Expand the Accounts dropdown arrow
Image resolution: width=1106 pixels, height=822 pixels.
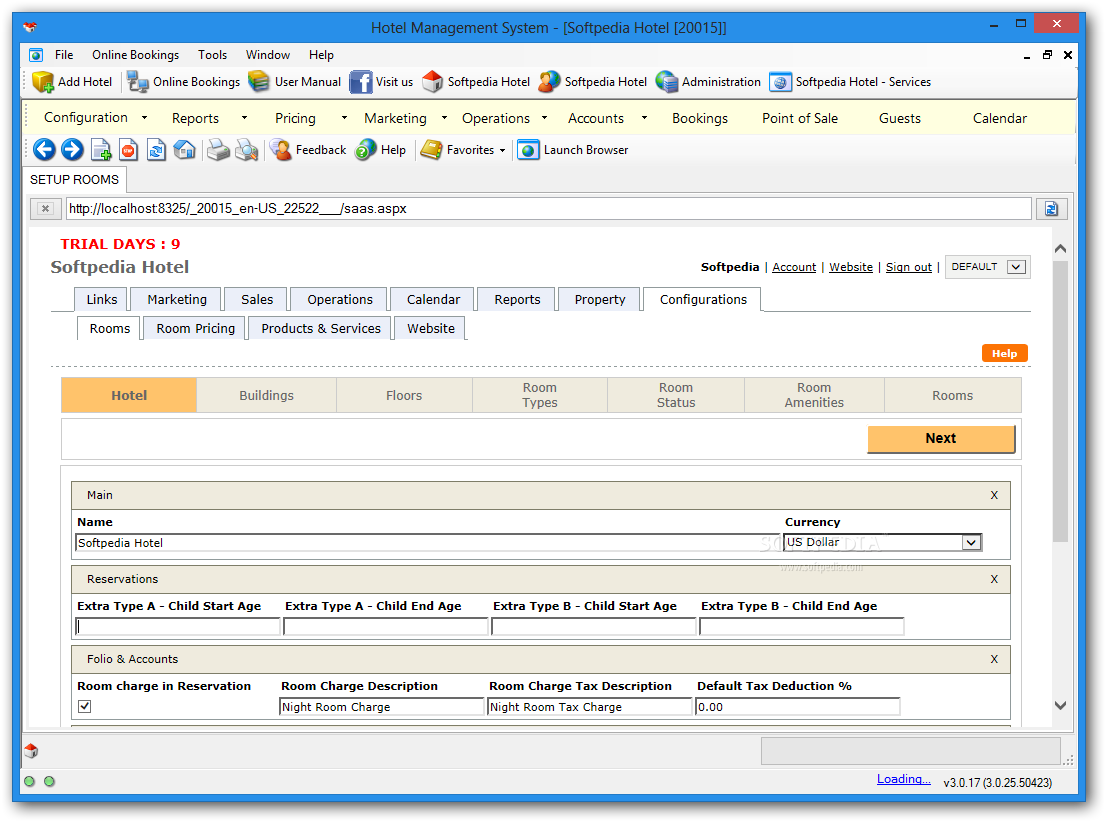tap(644, 118)
